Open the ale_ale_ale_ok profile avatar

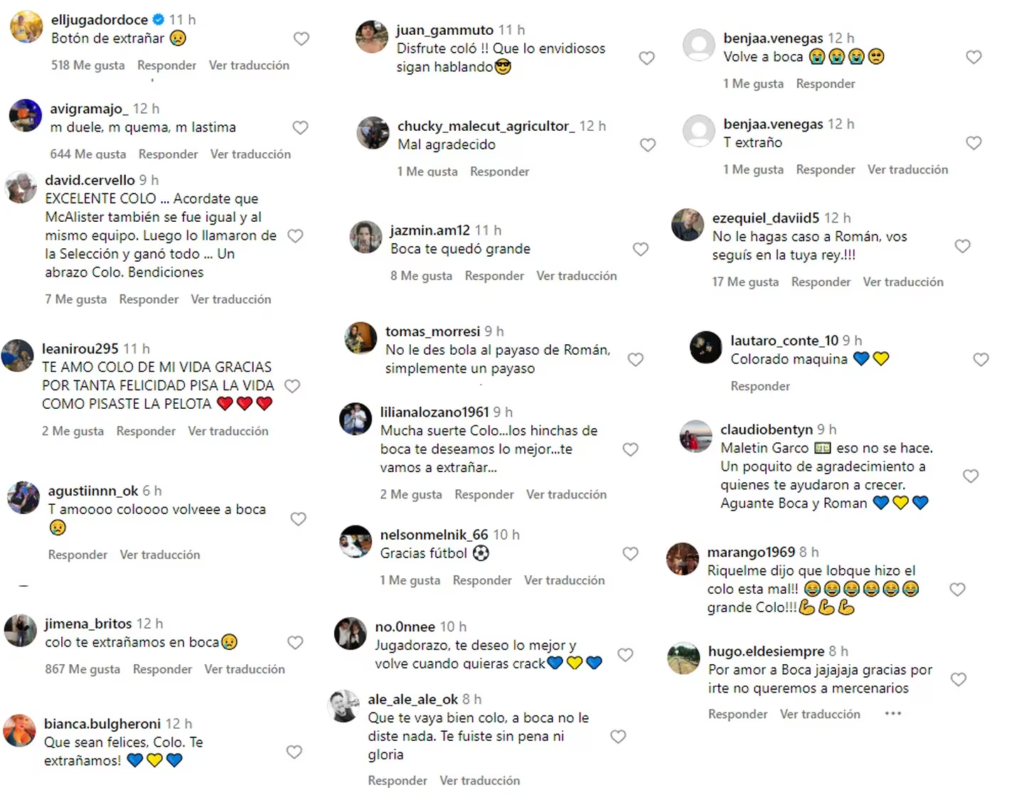click(344, 706)
